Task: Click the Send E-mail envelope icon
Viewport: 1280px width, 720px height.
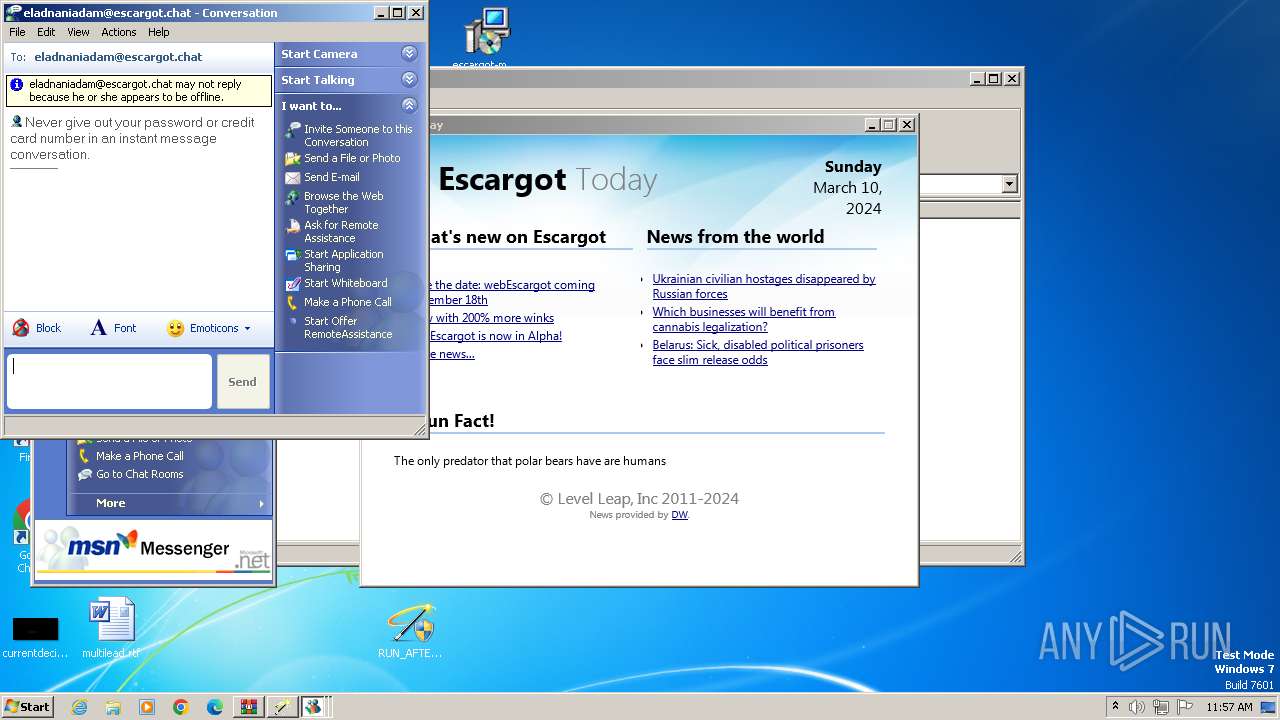Action: tap(292, 177)
